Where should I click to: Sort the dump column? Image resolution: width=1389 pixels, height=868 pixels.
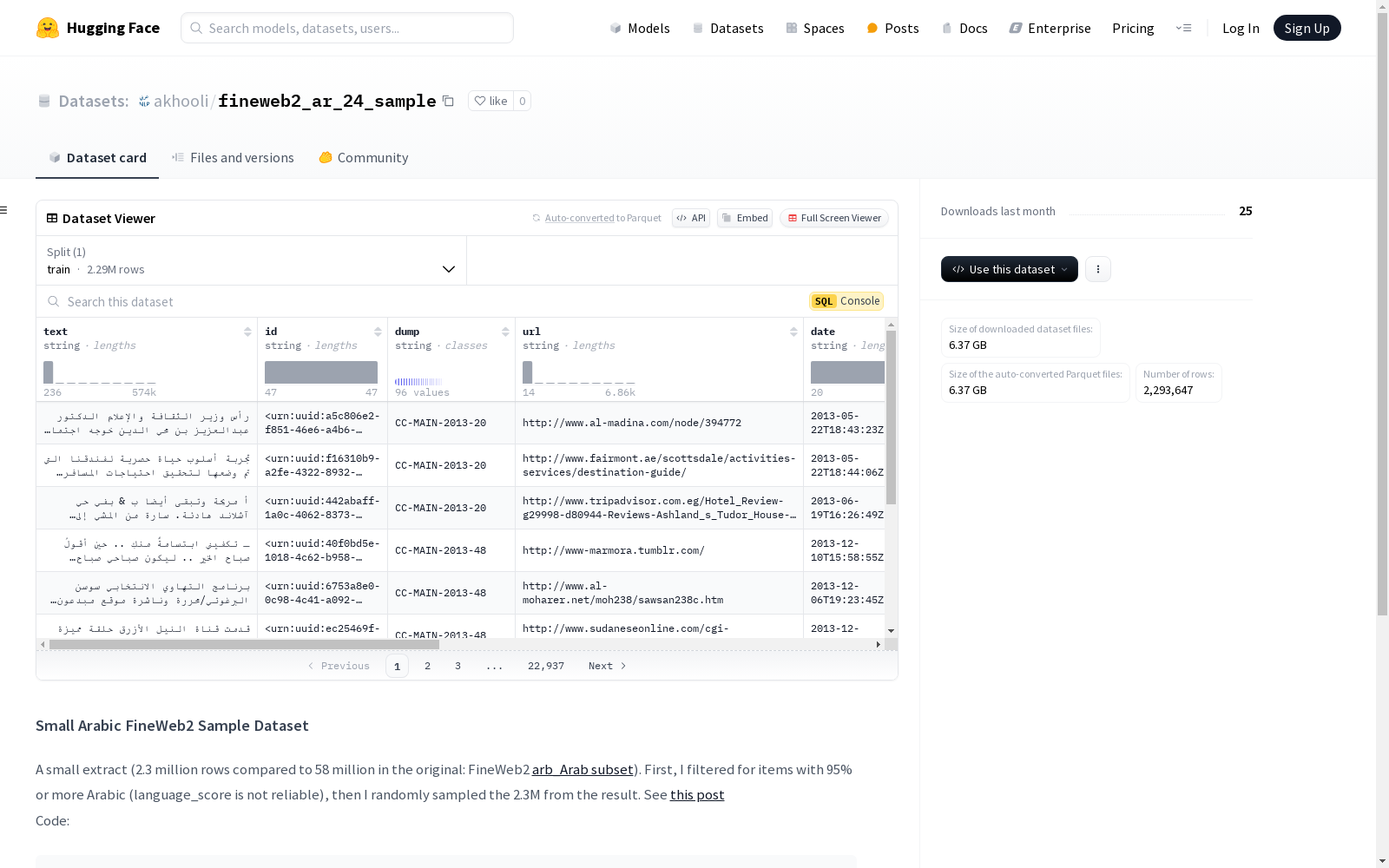(x=505, y=332)
